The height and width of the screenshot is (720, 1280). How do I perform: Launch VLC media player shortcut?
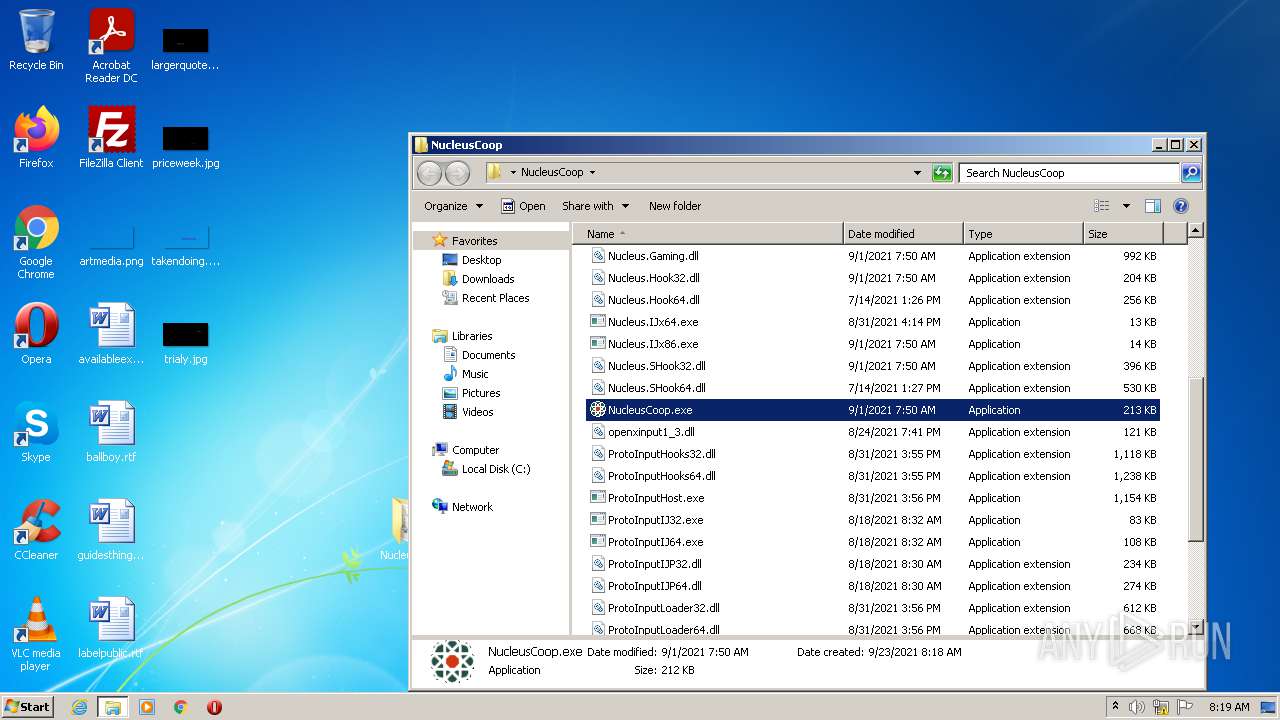(36, 634)
